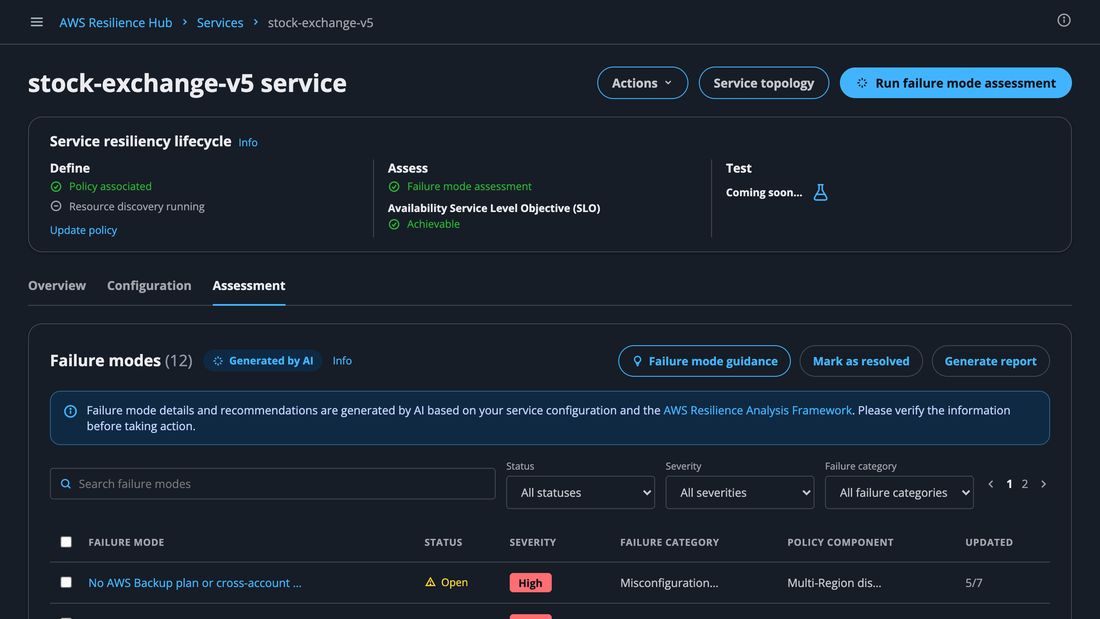This screenshot has height=619, width=1100.
Task: Open the Update policy link
Action: (x=83, y=230)
